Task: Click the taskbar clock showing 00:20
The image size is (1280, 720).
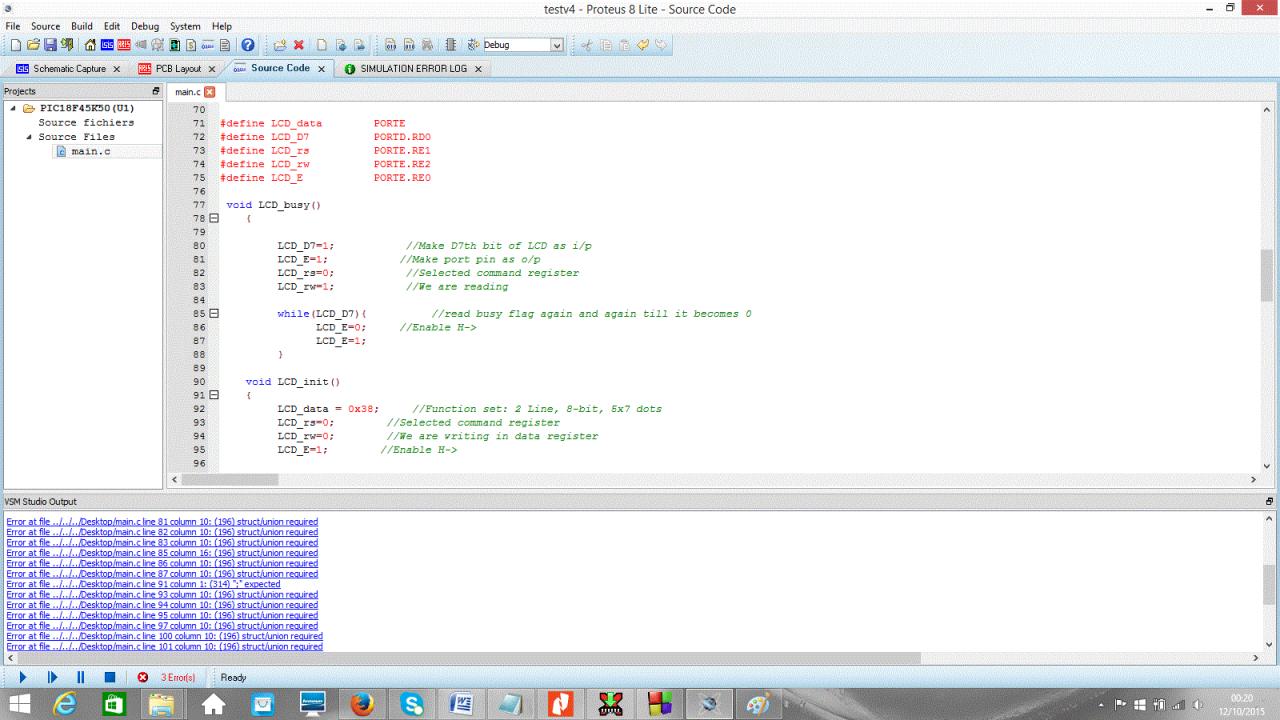Action: (1242, 704)
